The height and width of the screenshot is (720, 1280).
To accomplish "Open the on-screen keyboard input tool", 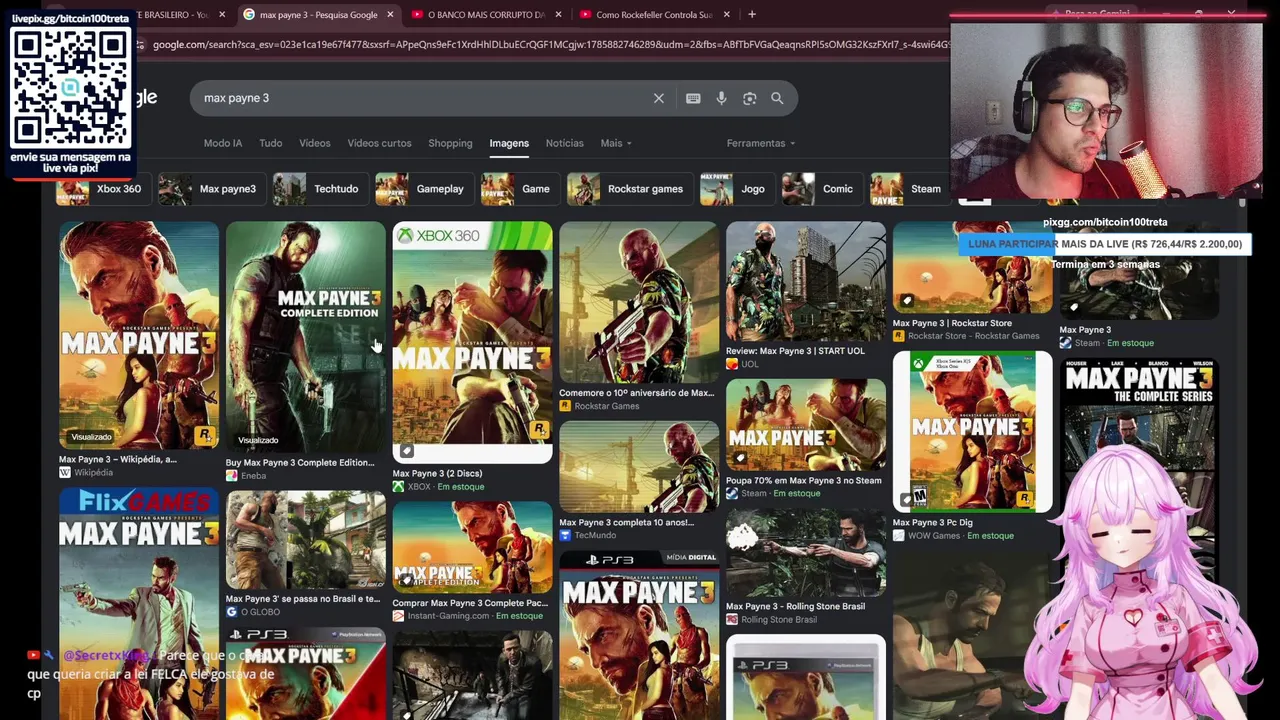I will click(x=693, y=98).
